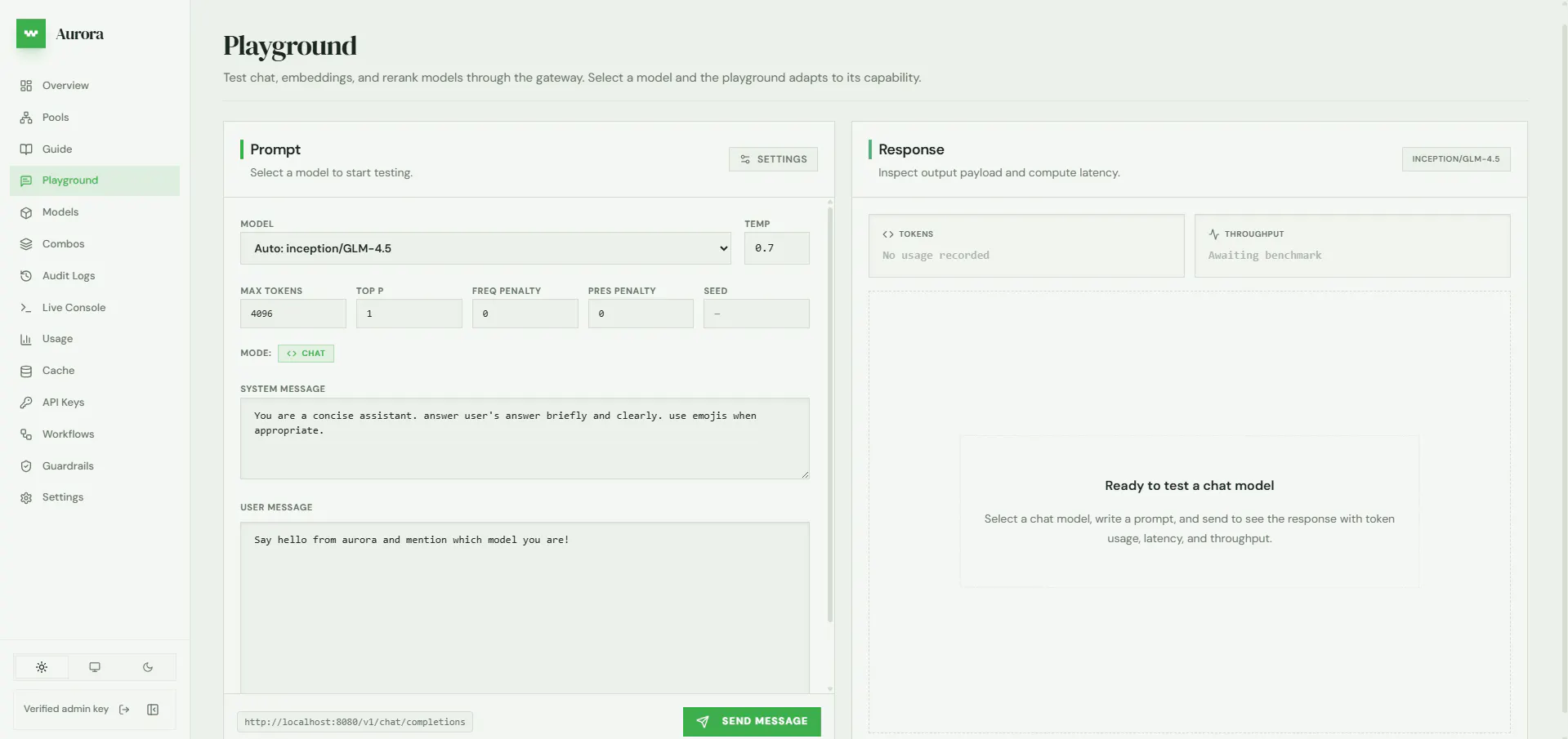1568x739 pixels.
Task: Click the INCEPTION/GLM-4.5 badge in Response
Action: coord(1456,159)
